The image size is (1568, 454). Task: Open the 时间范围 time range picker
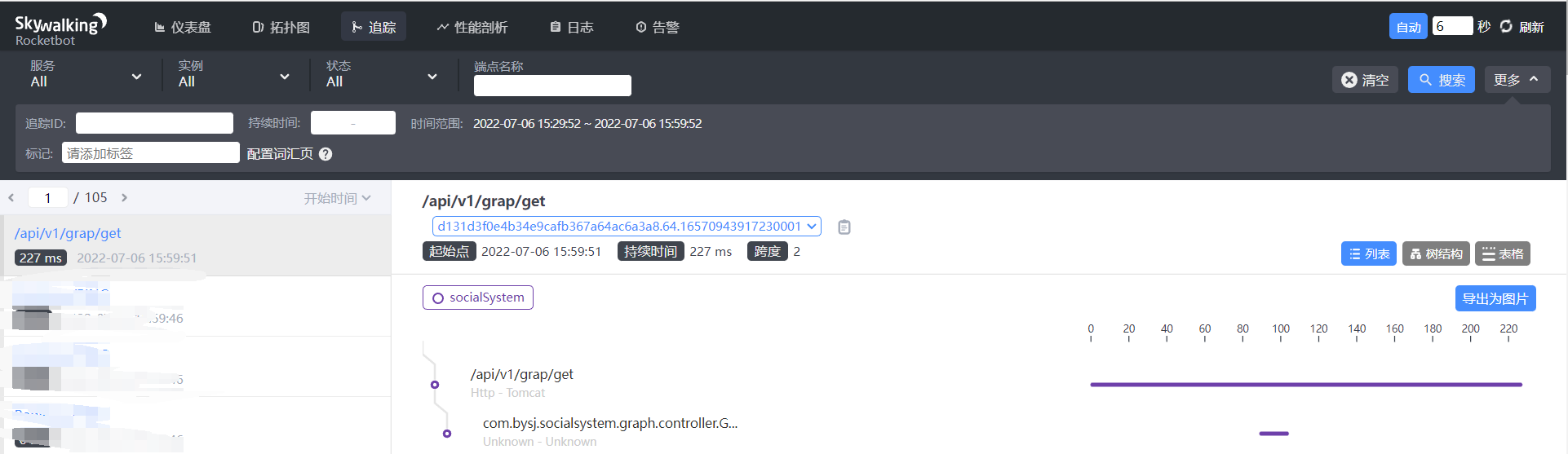587,123
